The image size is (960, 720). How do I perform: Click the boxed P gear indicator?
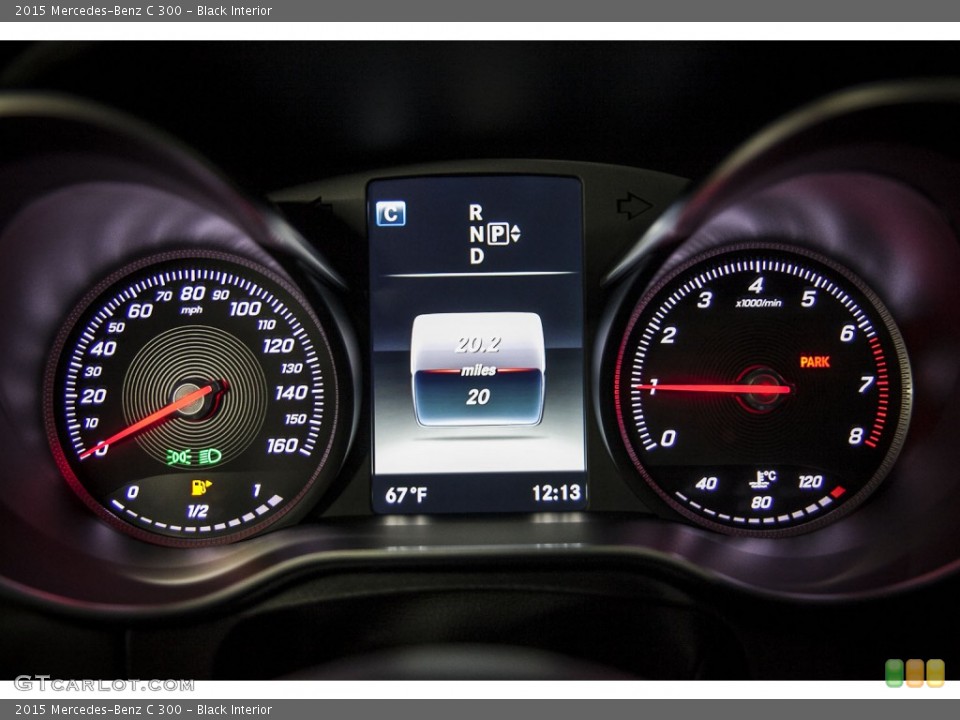[498, 233]
